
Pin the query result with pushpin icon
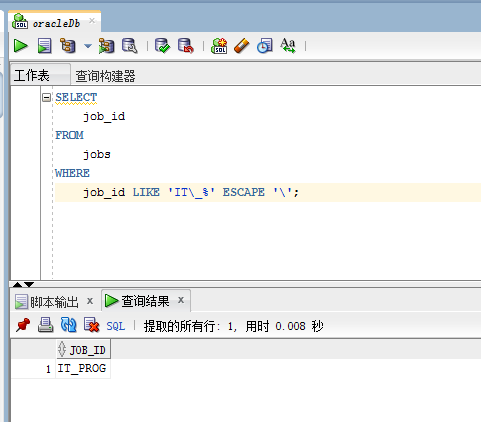[x=23, y=325]
